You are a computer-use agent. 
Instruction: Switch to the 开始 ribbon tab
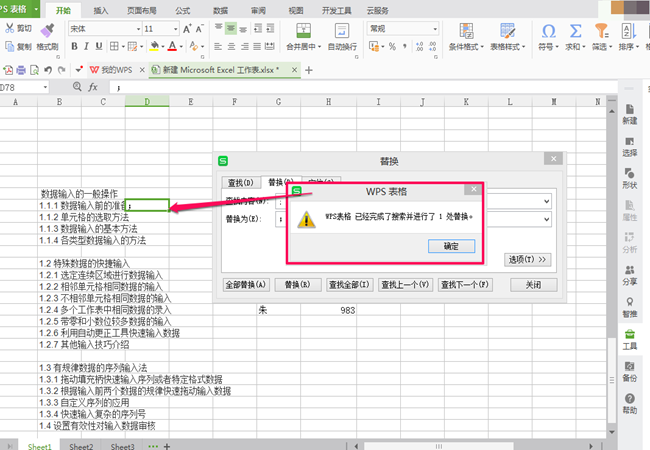click(63, 10)
